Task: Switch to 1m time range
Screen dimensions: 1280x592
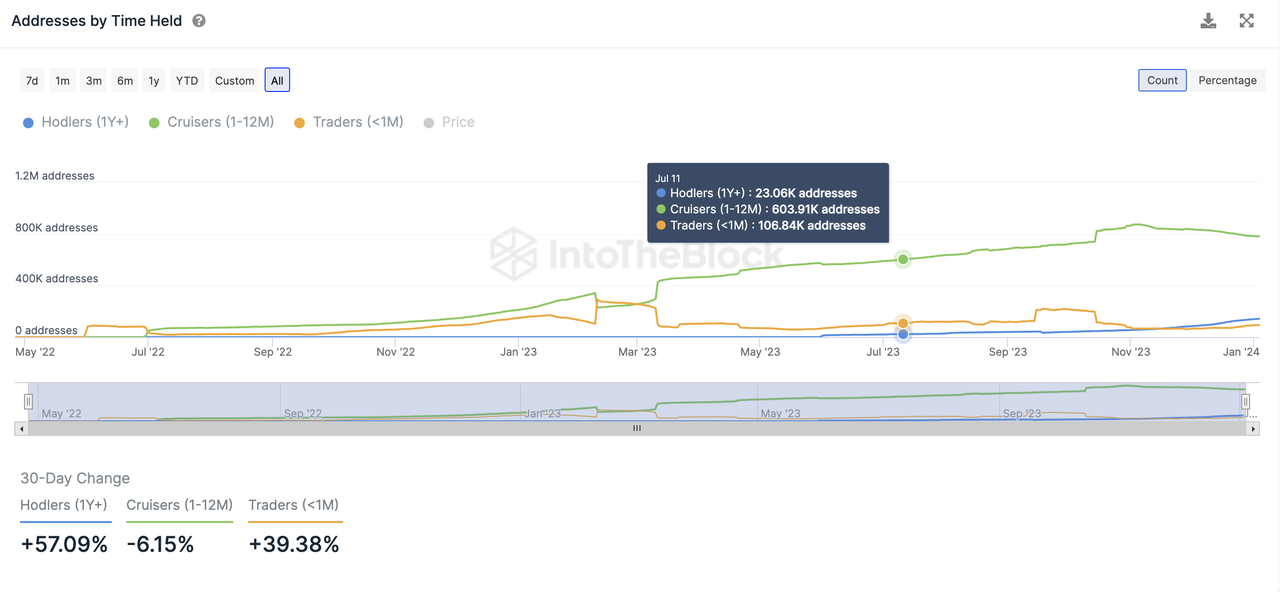Action: coord(62,80)
